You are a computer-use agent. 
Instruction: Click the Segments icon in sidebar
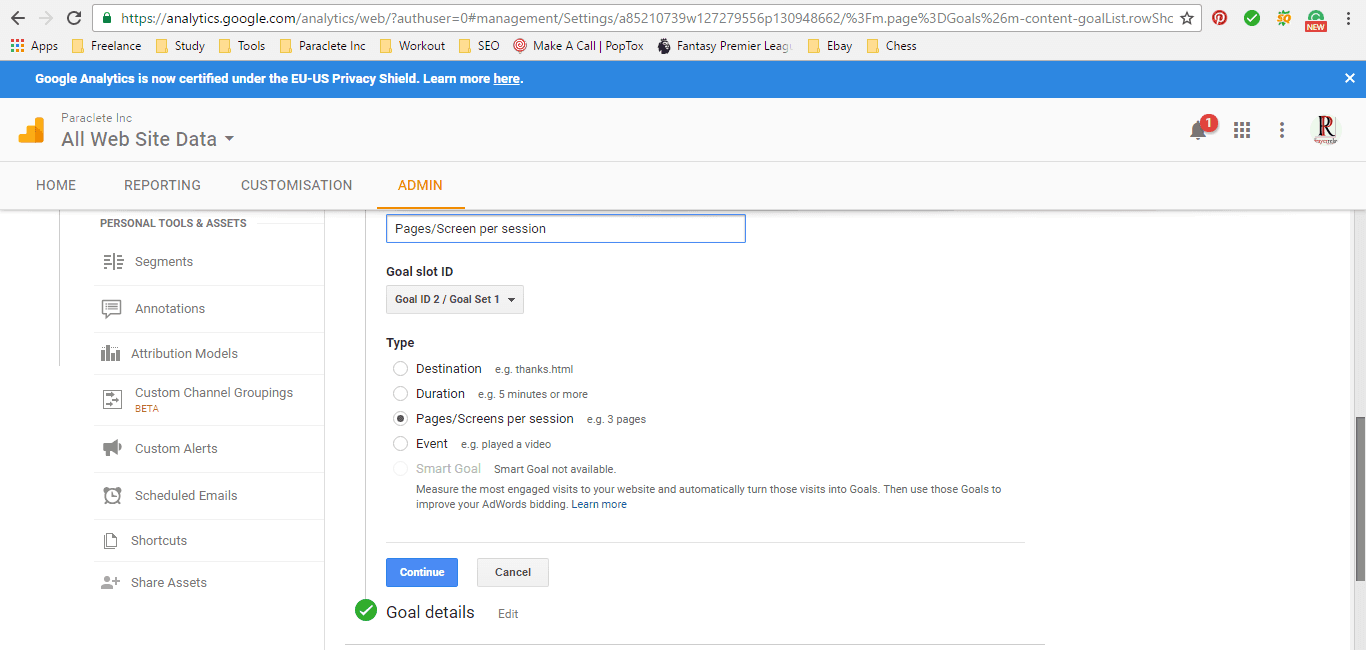pos(113,262)
